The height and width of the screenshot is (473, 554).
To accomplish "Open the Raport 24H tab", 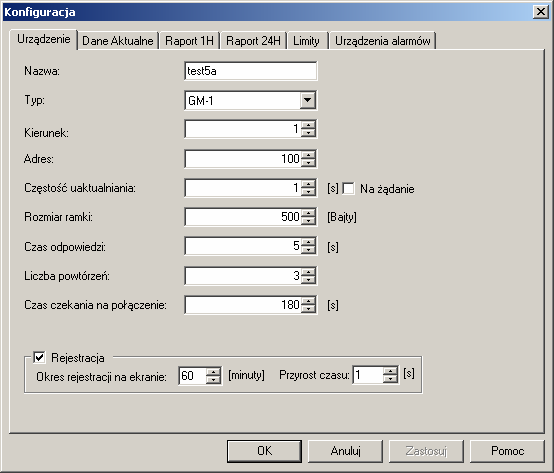I will (x=253, y=41).
